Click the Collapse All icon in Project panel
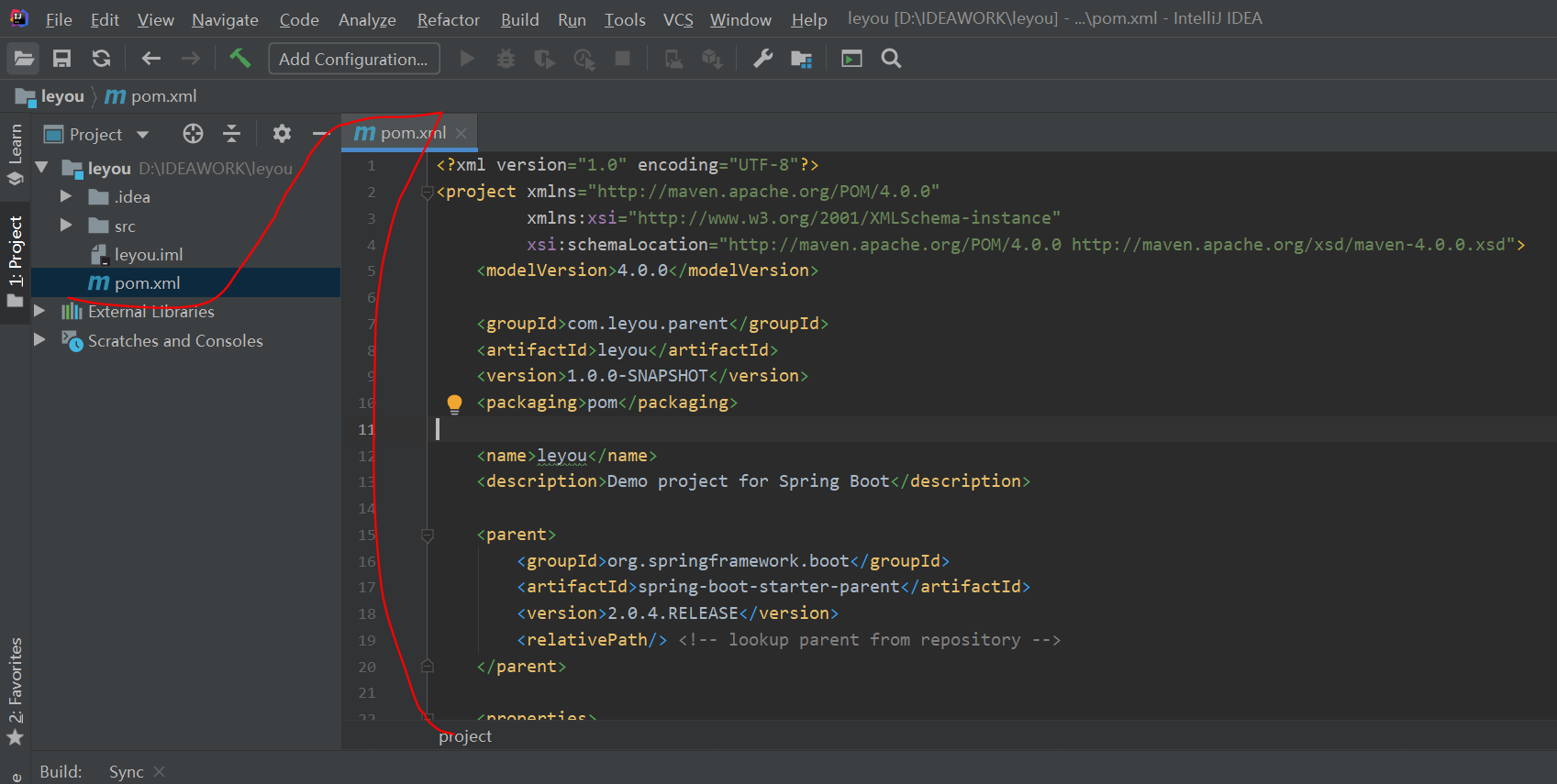Image resolution: width=1557 pixels, height=784 pixels. (x=232, y=134)
